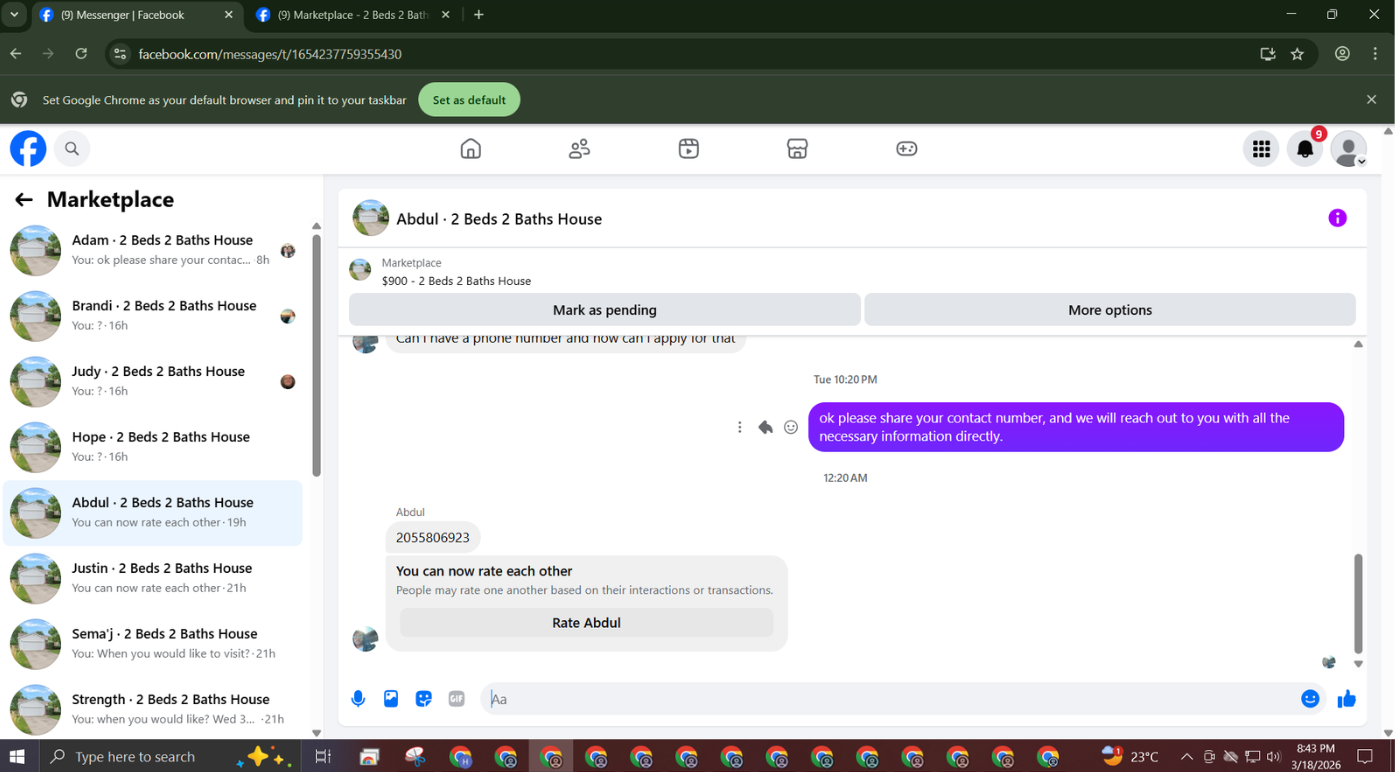
Task: Open more options dots beside sent message
Action: [740, 427]
